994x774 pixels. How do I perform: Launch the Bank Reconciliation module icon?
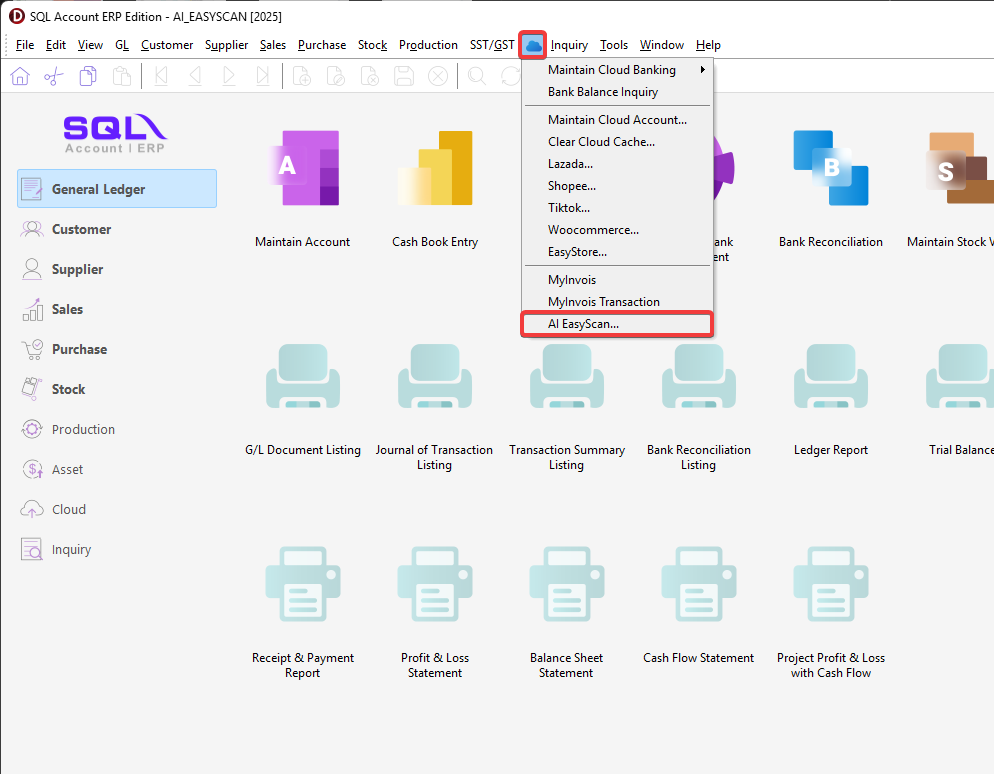tap(830, 170)
